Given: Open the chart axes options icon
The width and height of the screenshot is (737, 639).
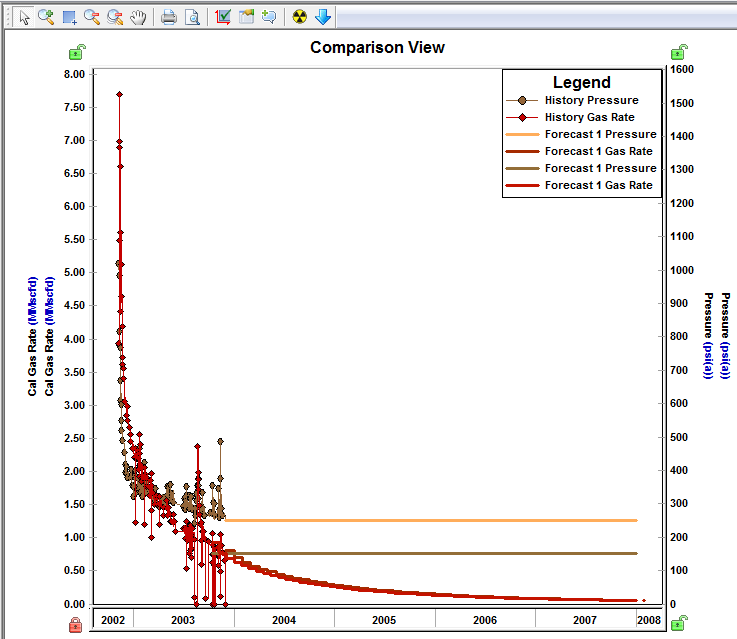Looking at the screenshot, I should (223, 16).
